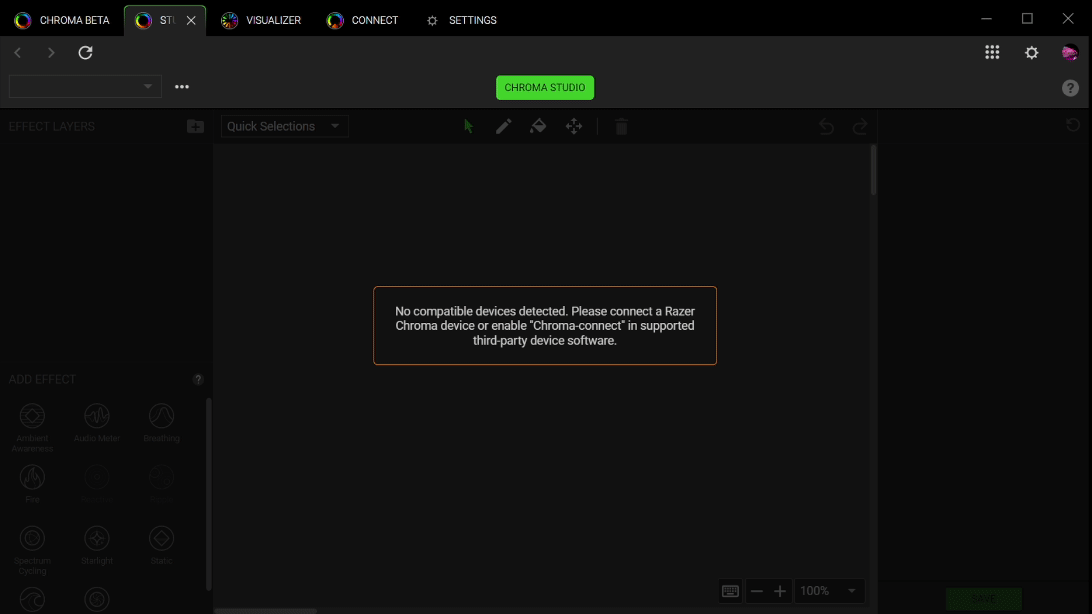
Task: Click the Add Effect heading
Action: tap(42, 379)
